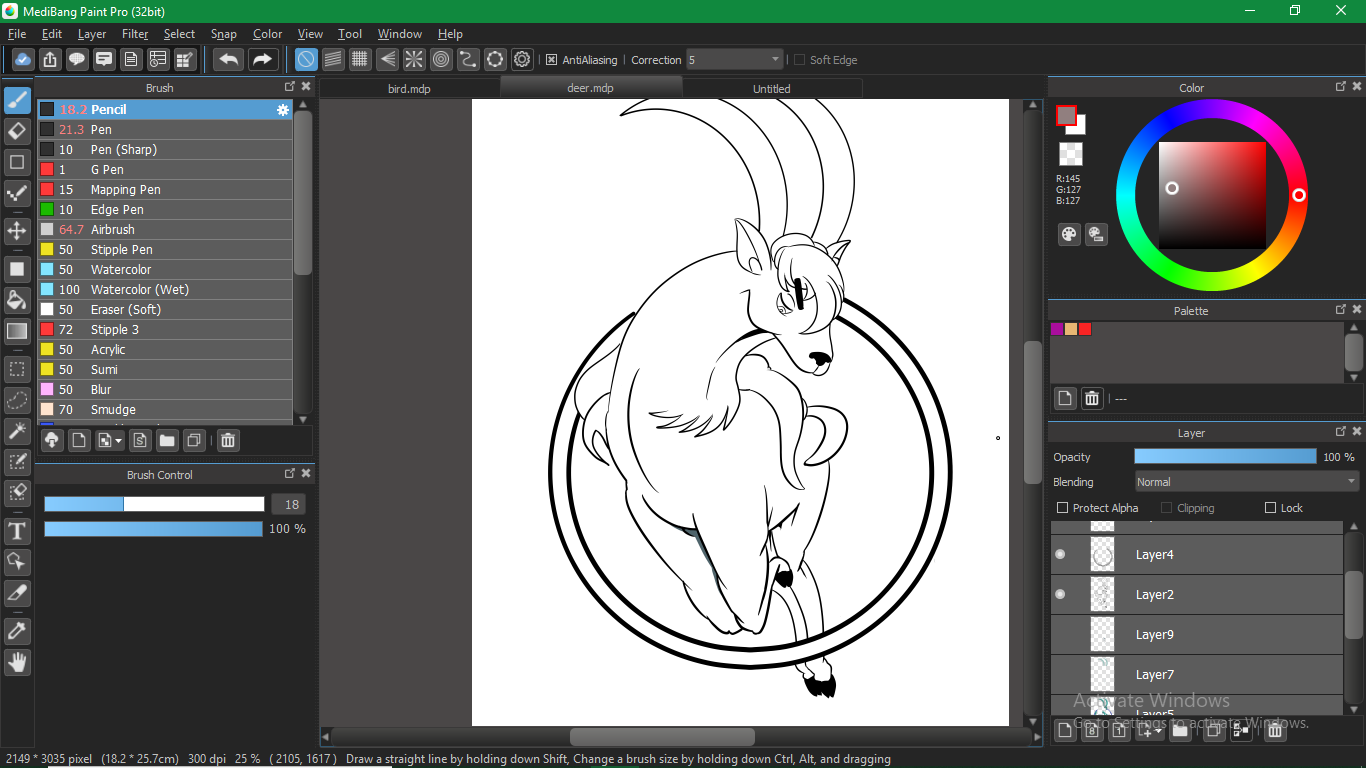Hide Layer4 using its visibility dot

pos(1060,554)
